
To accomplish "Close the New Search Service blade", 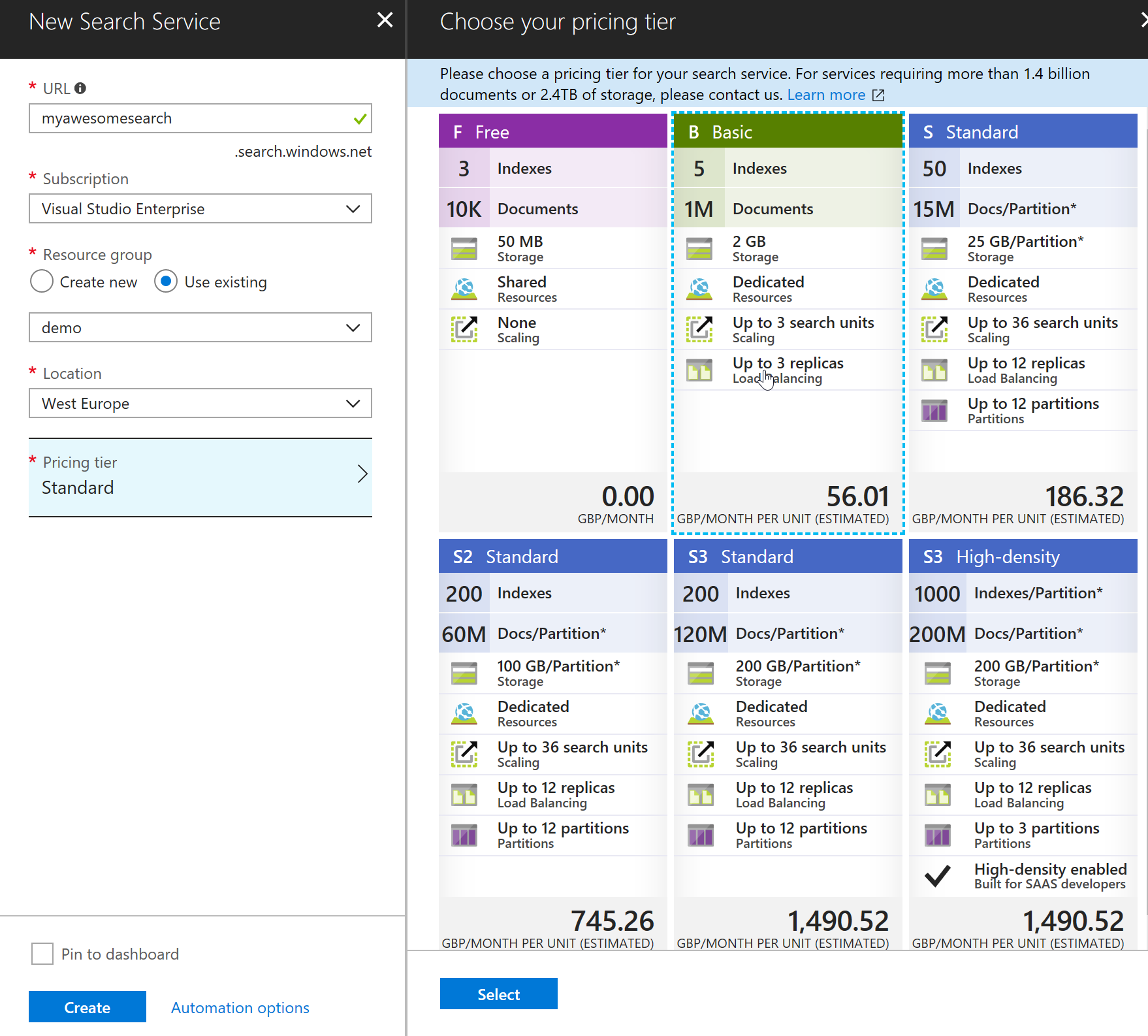I will (x=385, y=20).
